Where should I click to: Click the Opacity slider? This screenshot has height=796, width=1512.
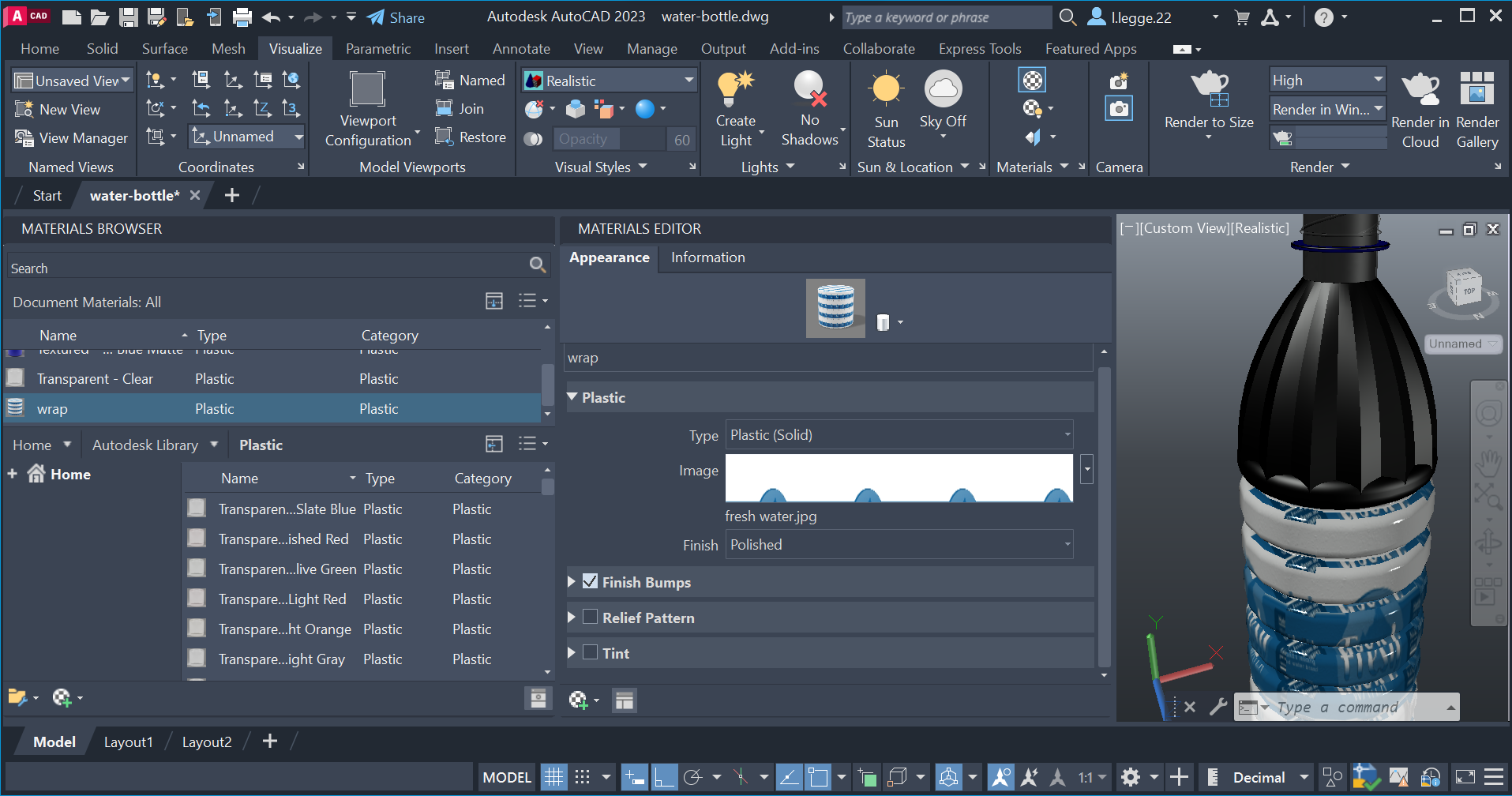point(608,139)
